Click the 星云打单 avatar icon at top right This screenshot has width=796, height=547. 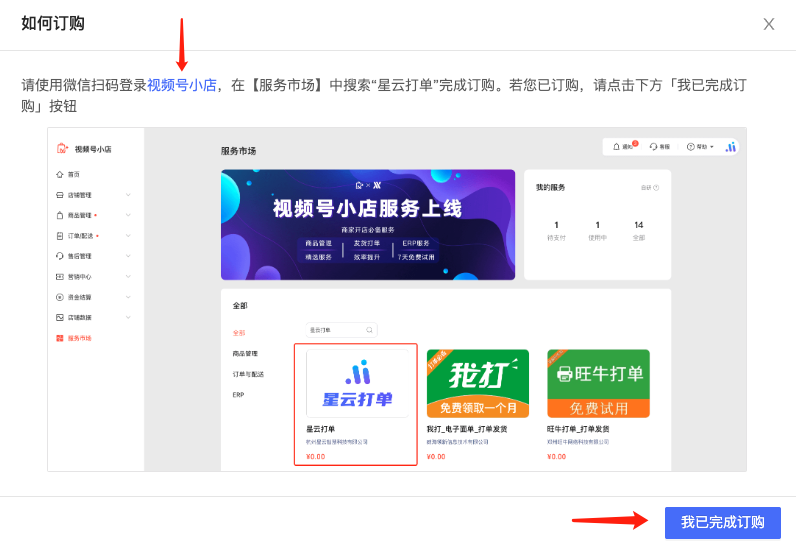click(731, 147)
